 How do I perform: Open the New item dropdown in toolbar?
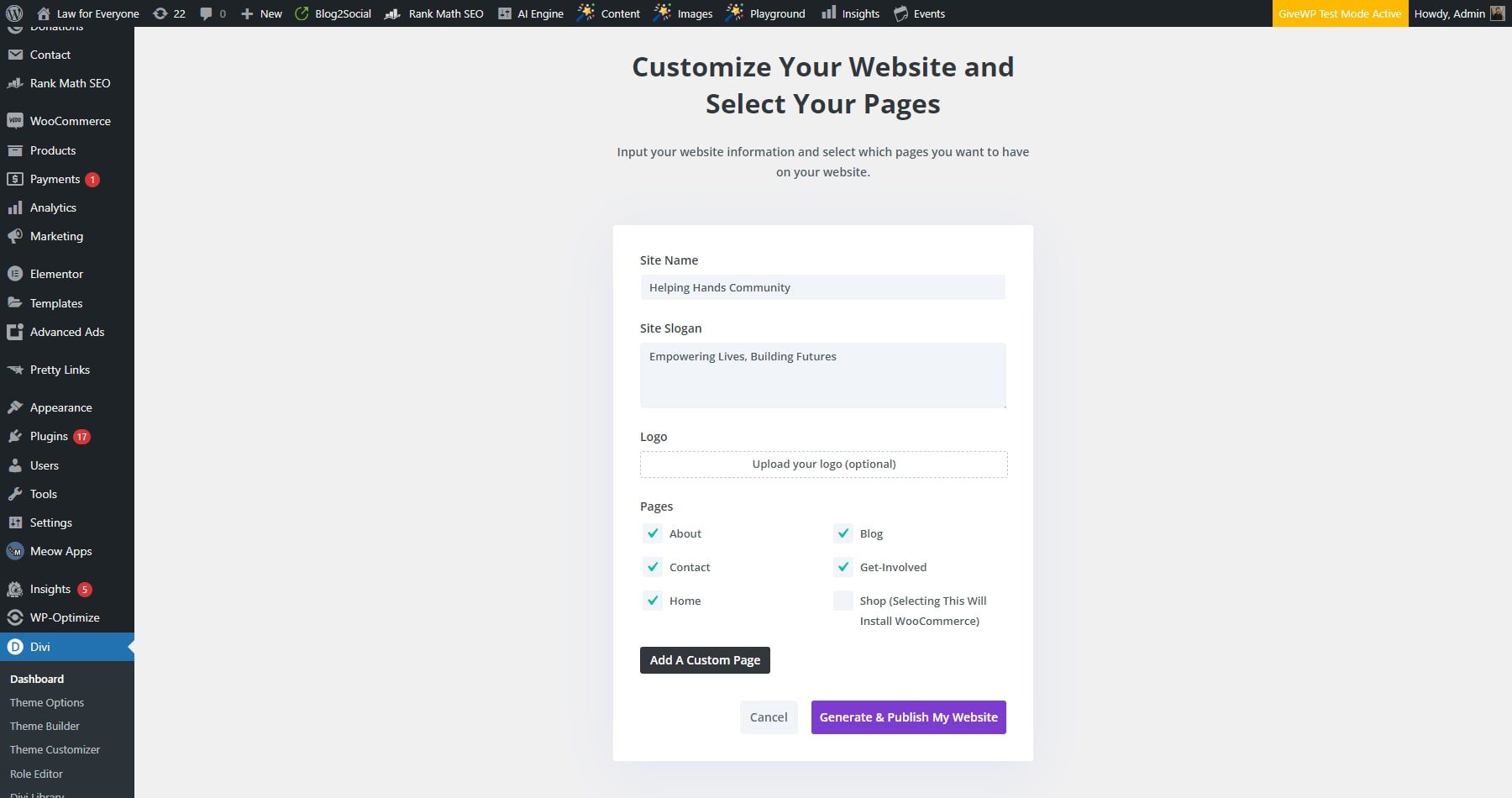pos(261,13)
